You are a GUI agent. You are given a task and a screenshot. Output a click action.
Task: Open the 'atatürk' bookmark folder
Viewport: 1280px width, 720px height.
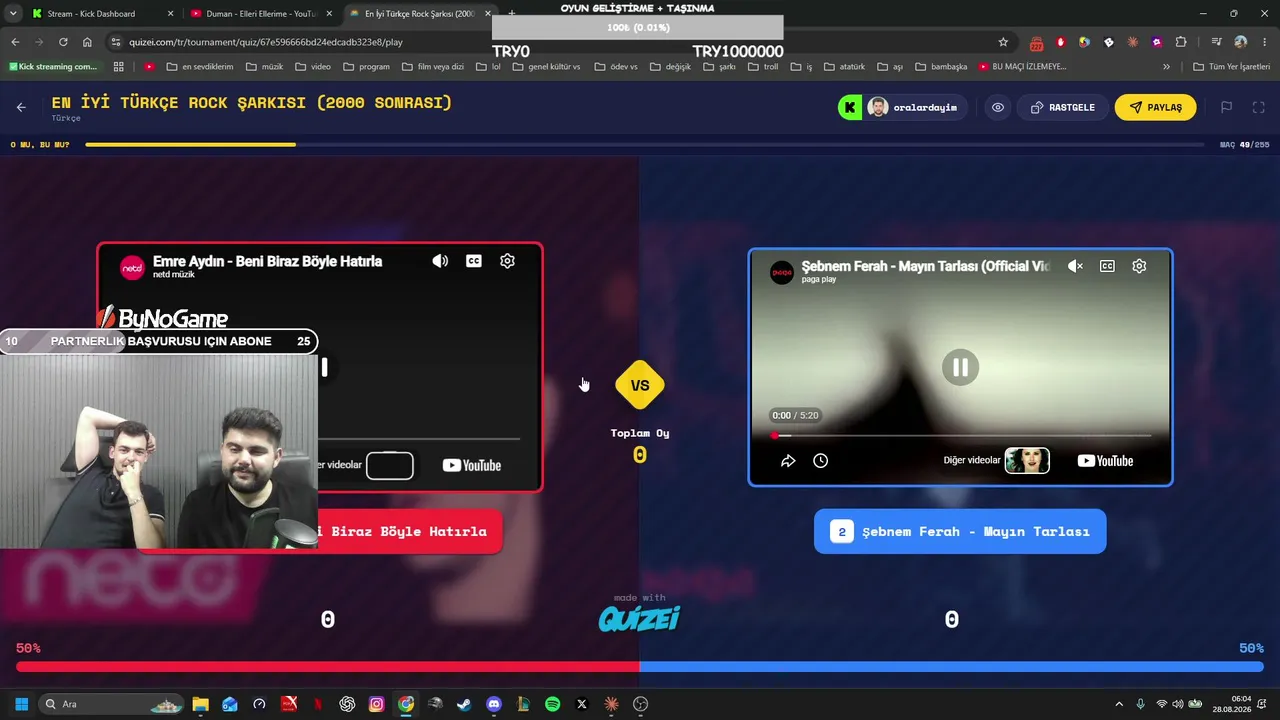click(845, 67)
